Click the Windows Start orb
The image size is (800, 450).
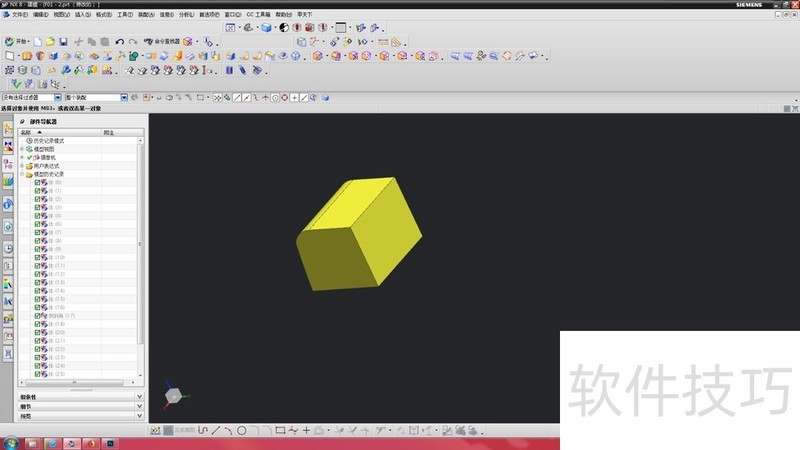[x=10, y=443]
